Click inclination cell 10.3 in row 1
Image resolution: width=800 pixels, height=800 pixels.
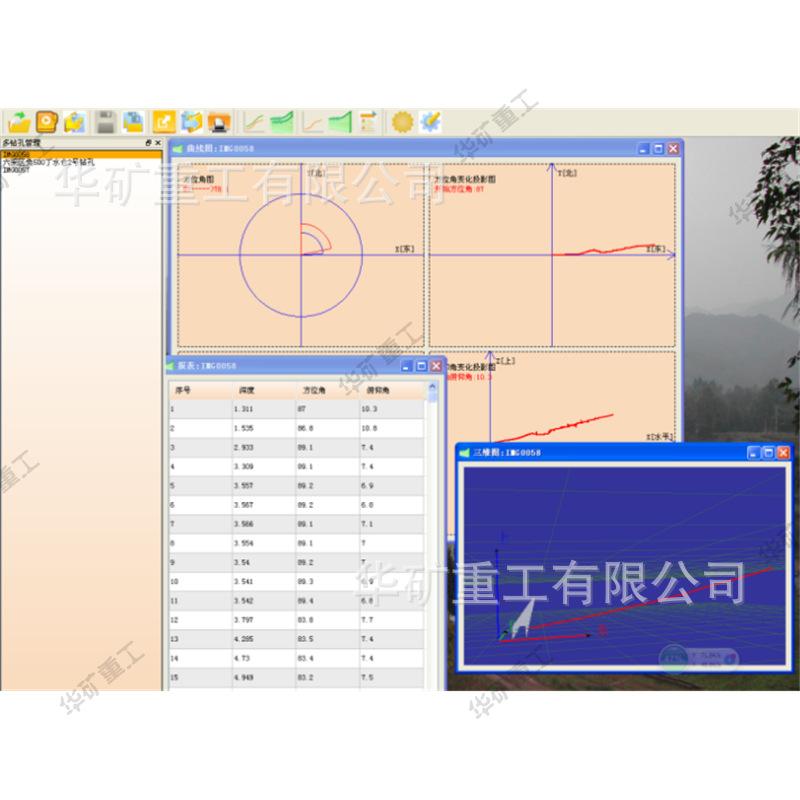(x=391, y=409)
